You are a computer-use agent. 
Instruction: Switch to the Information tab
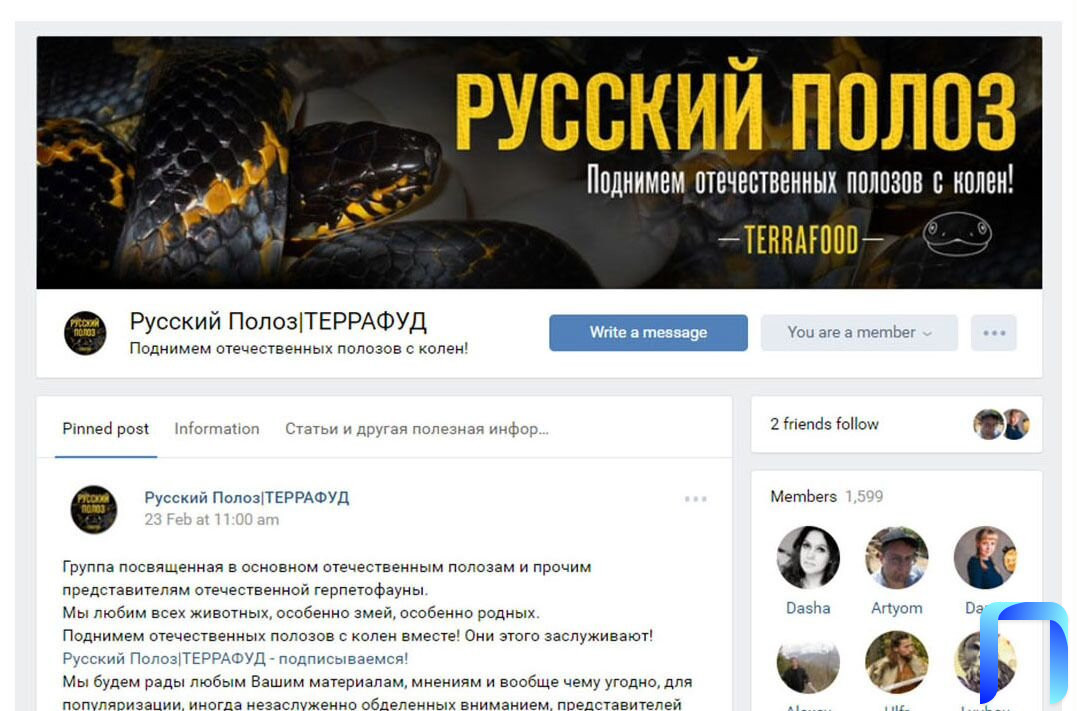[216, 429]
